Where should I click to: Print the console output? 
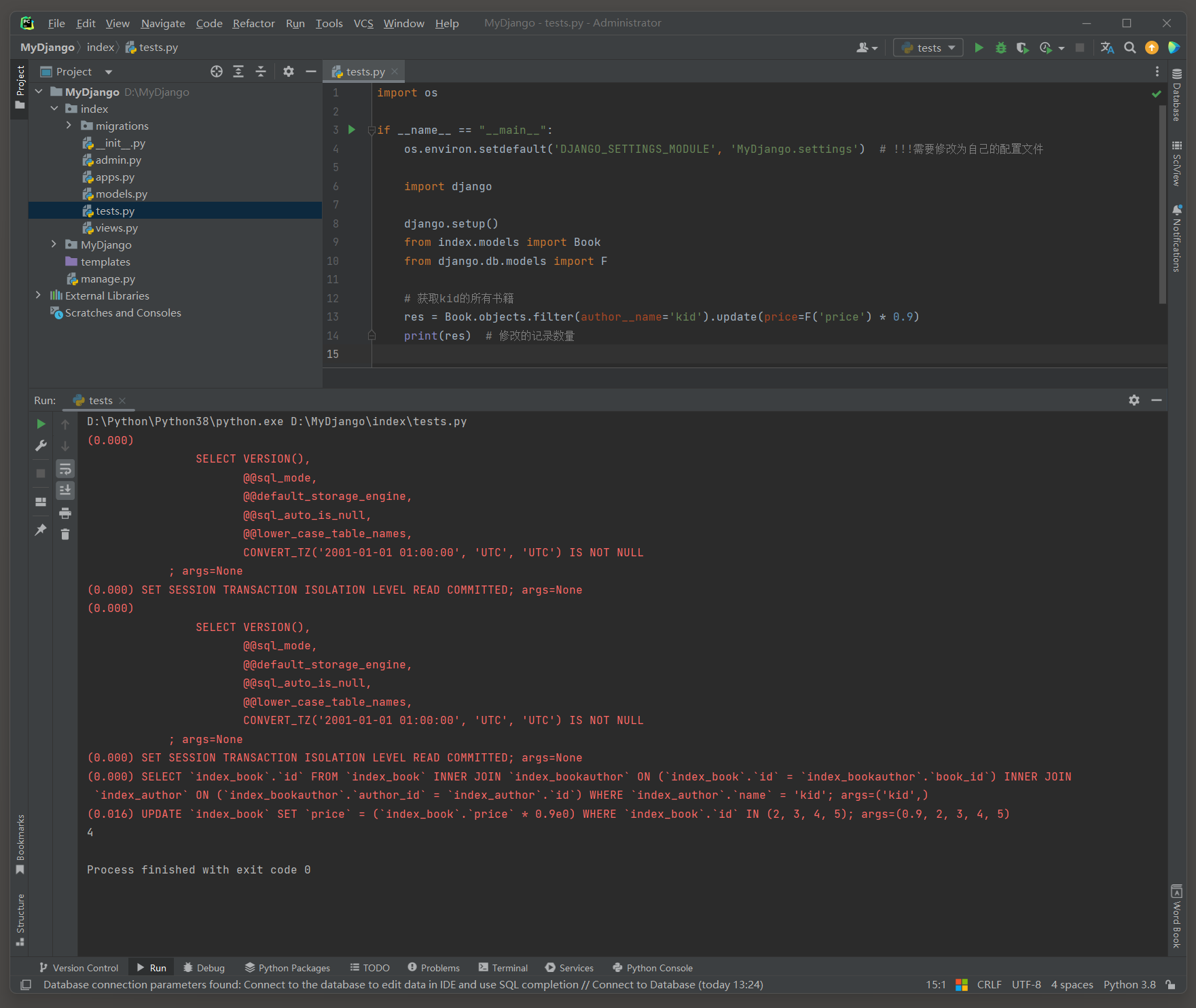click(x=65, y=513)
